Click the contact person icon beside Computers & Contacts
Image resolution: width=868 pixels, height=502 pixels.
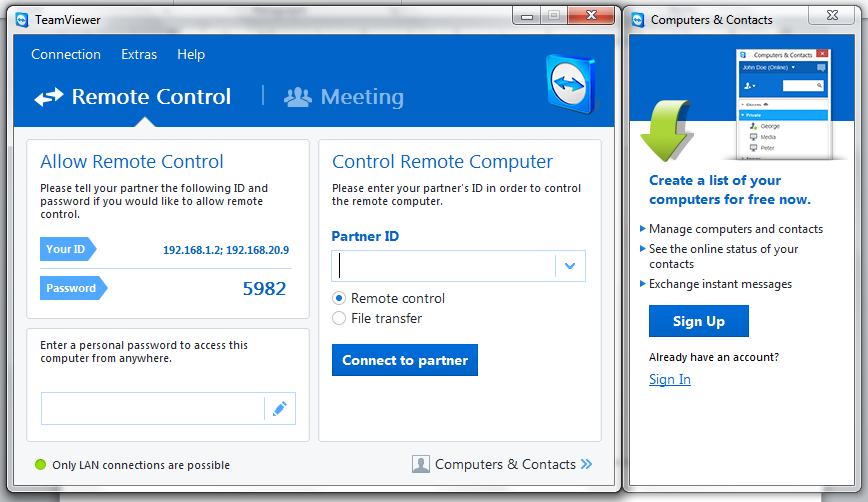[421, 464]
